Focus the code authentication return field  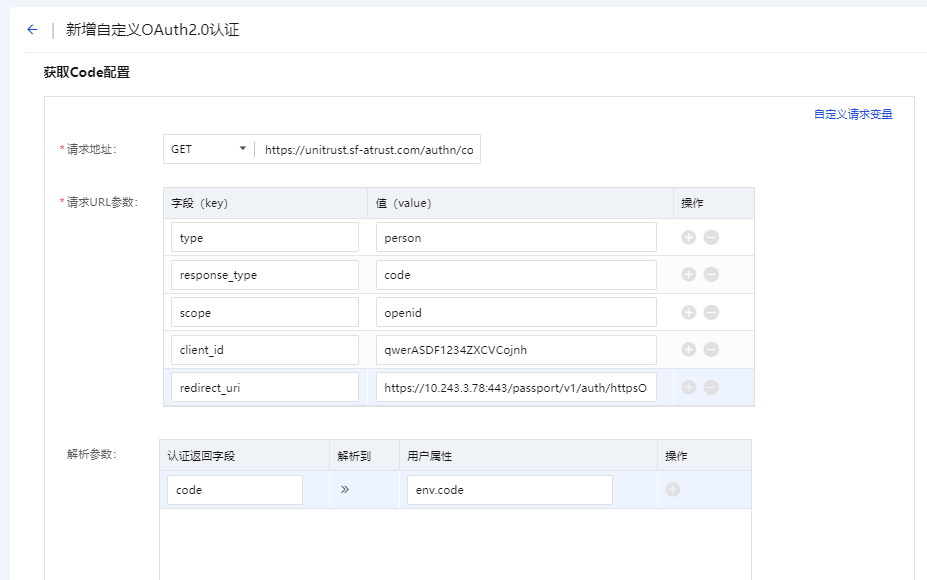235,490
